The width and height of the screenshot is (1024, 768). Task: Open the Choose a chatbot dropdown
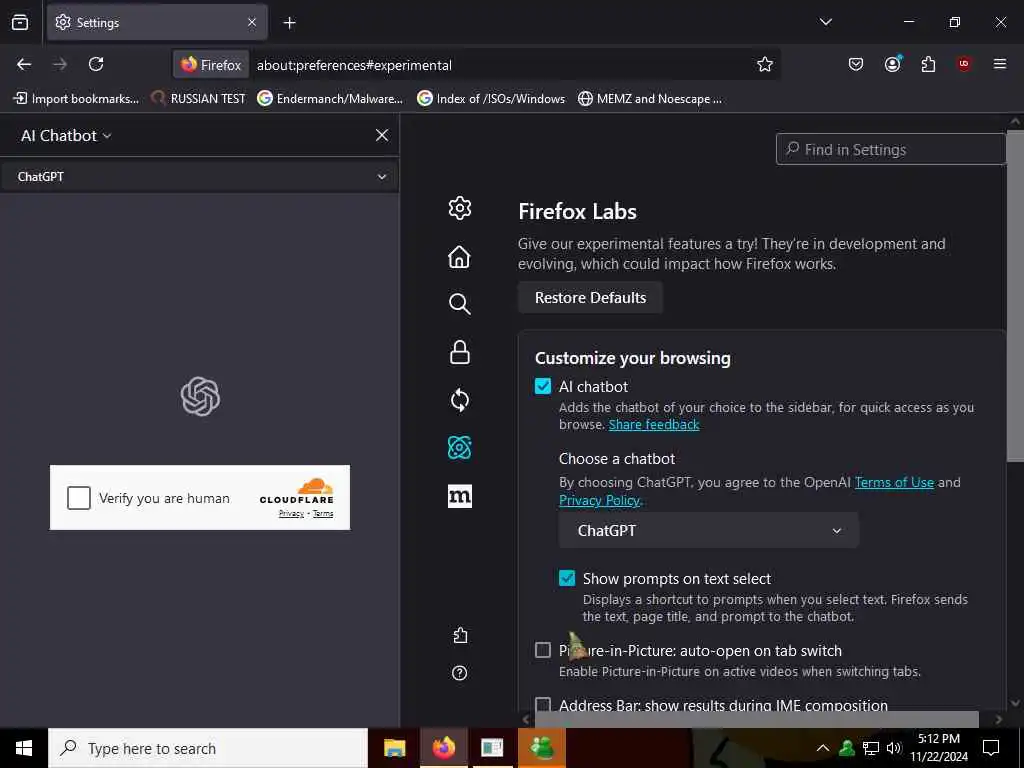(x=709, y=530)
